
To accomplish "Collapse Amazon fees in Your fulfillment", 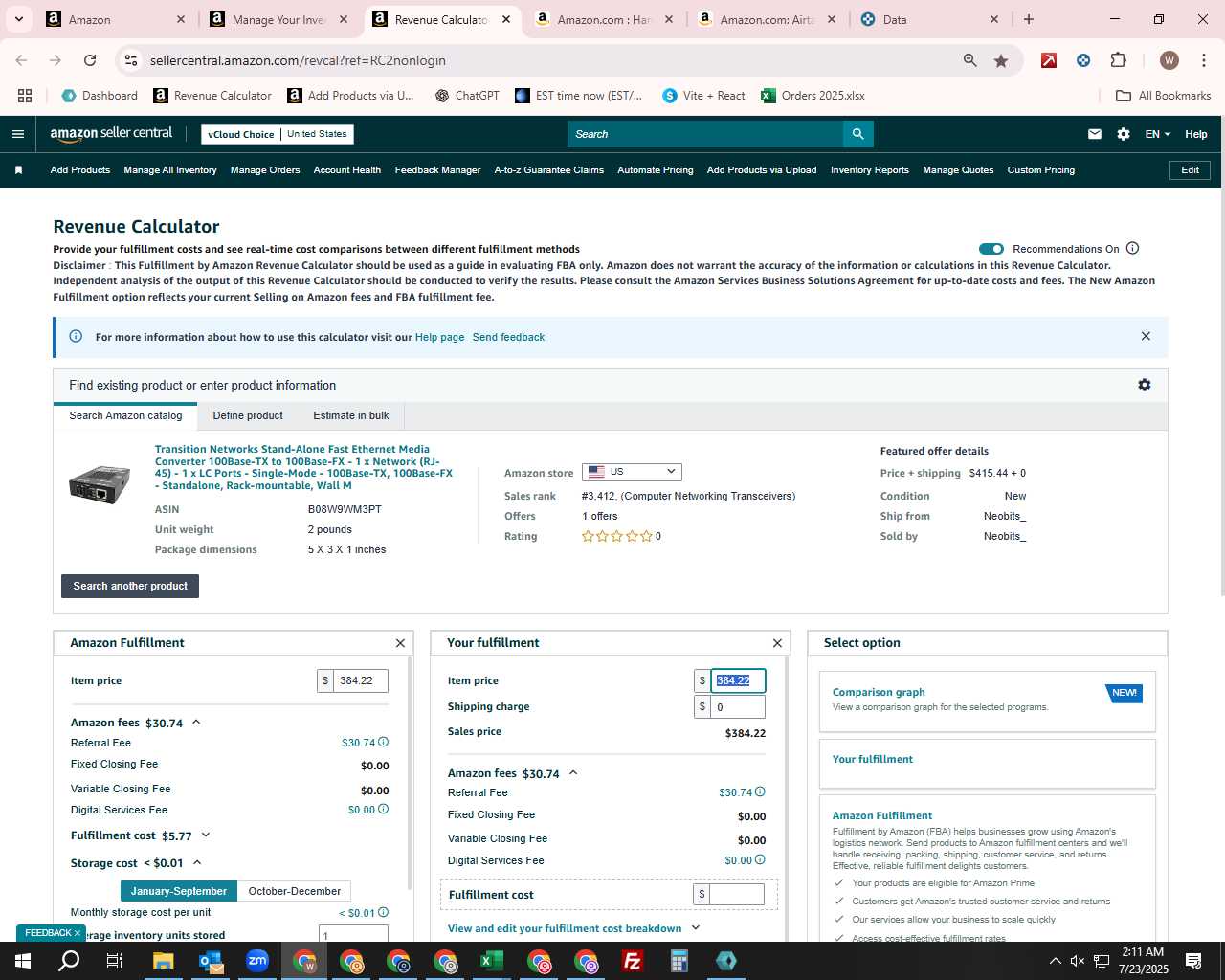I will pos(573,773).
